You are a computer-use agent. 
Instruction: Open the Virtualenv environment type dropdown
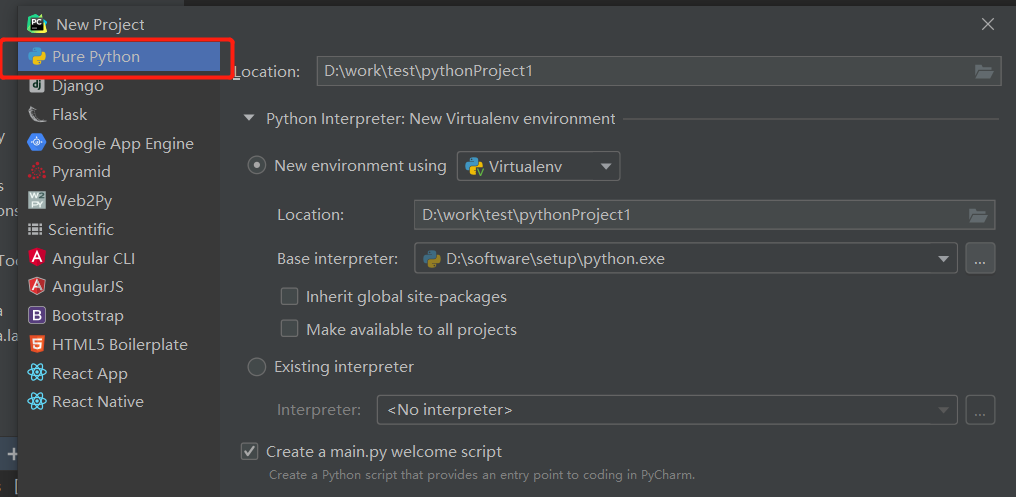click(x=538, y=167)
